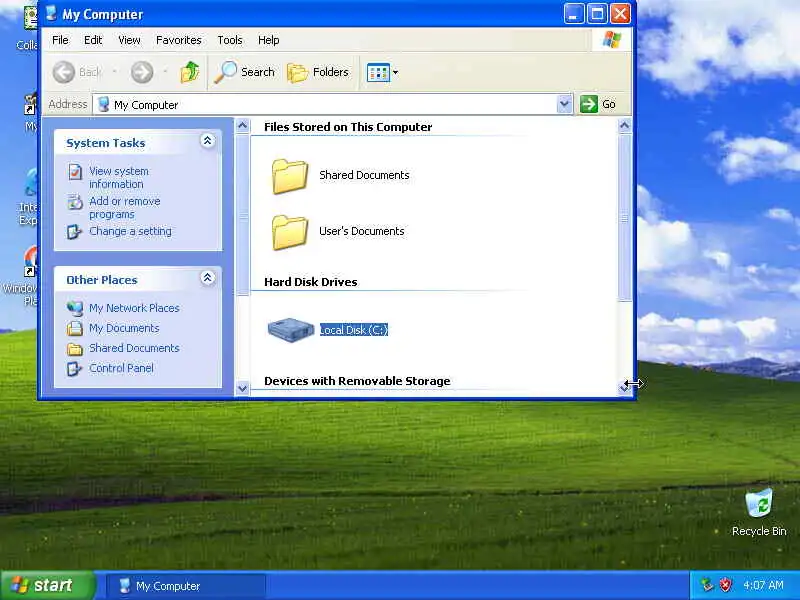Maximize the My Computer window
Viewport: 800px width, 600px height.
(x=597, y=14)
